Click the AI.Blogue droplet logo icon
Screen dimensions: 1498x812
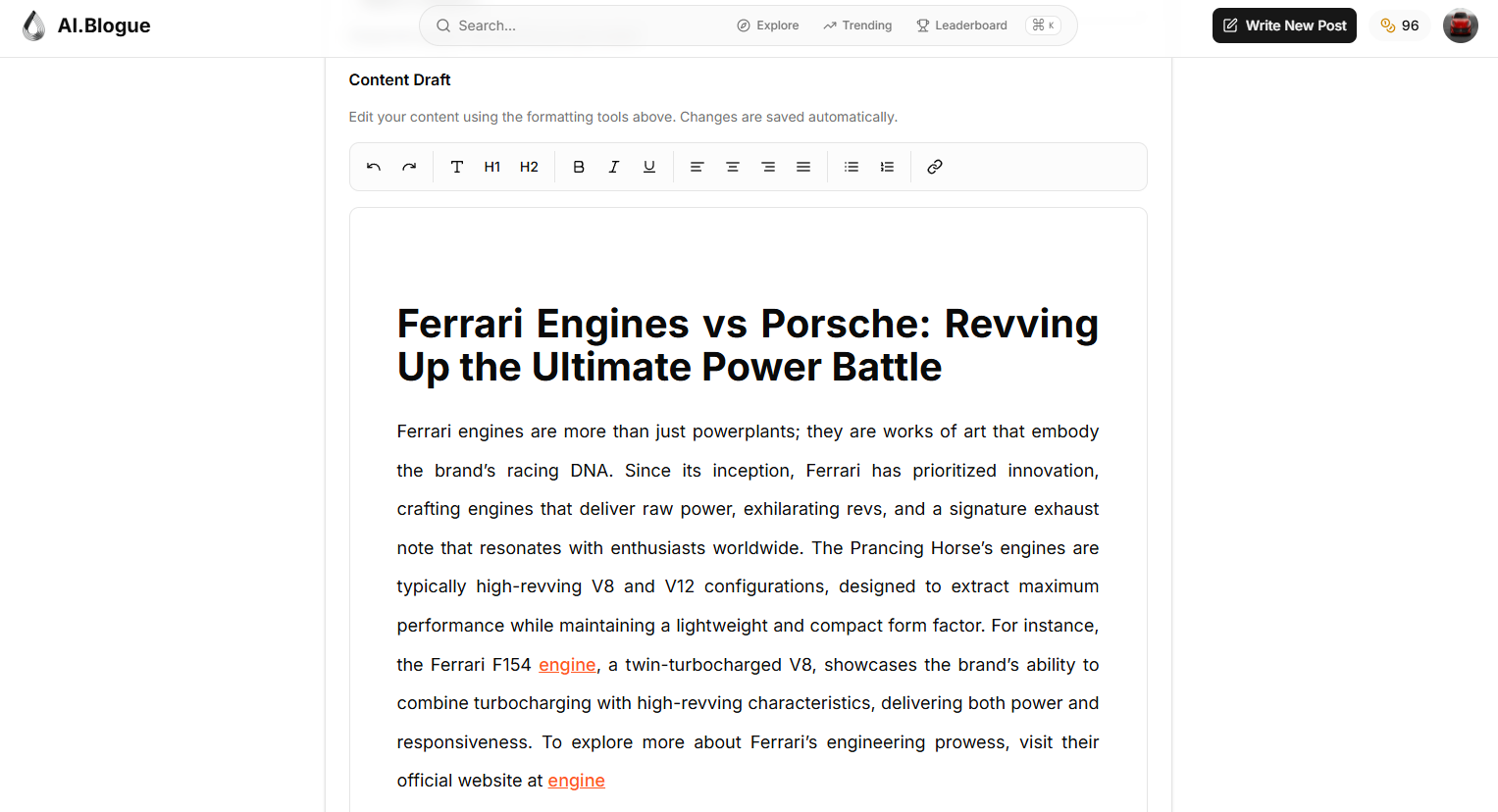[x=34, y=25]
